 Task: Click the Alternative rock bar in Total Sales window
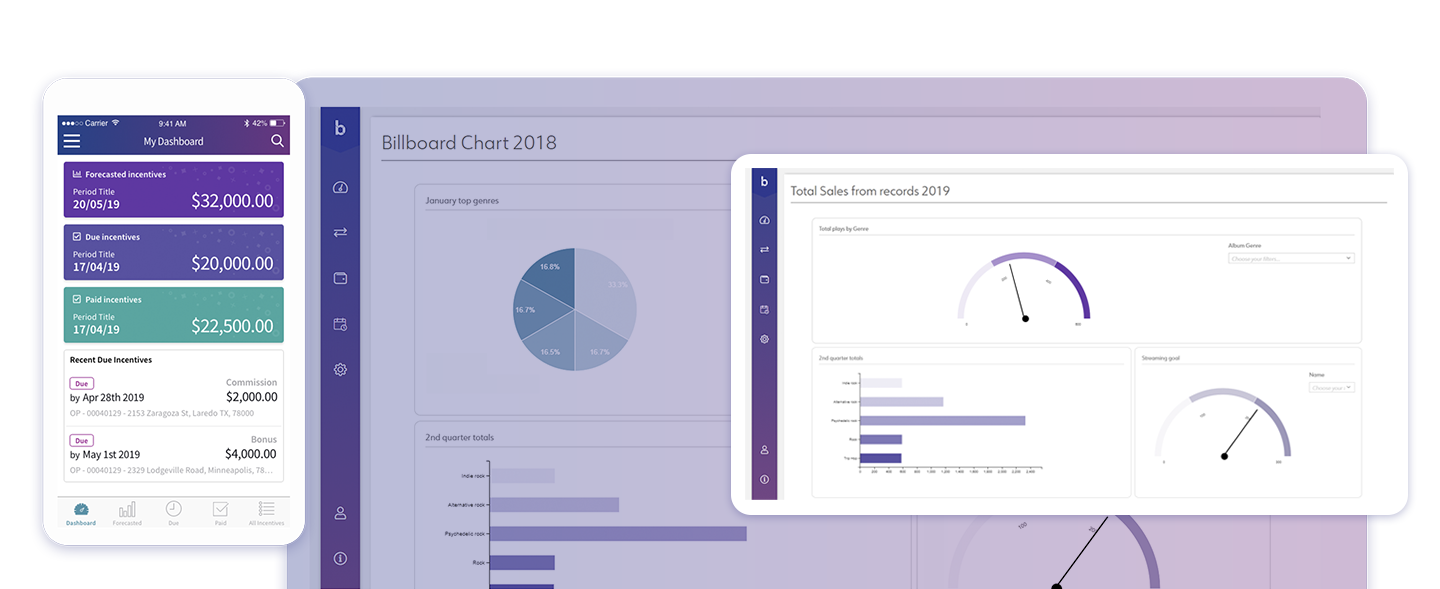coord(901,402)
